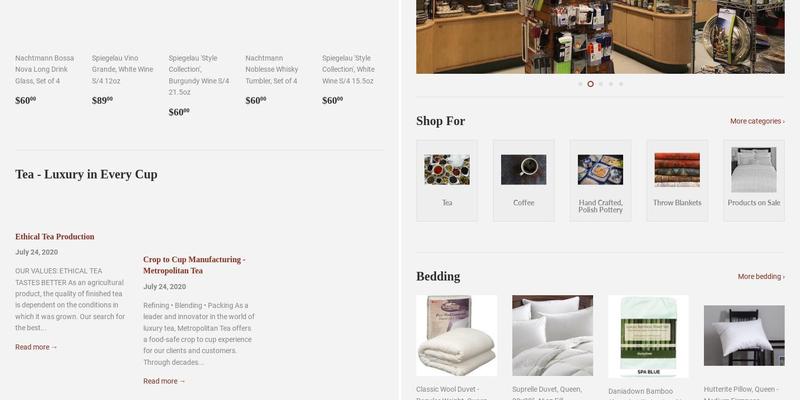Viewport: 800px width, 400px height.
Task: Open Nachtmann Bossa Nova Long Drink Glass
Action: [x=45, y=69]
